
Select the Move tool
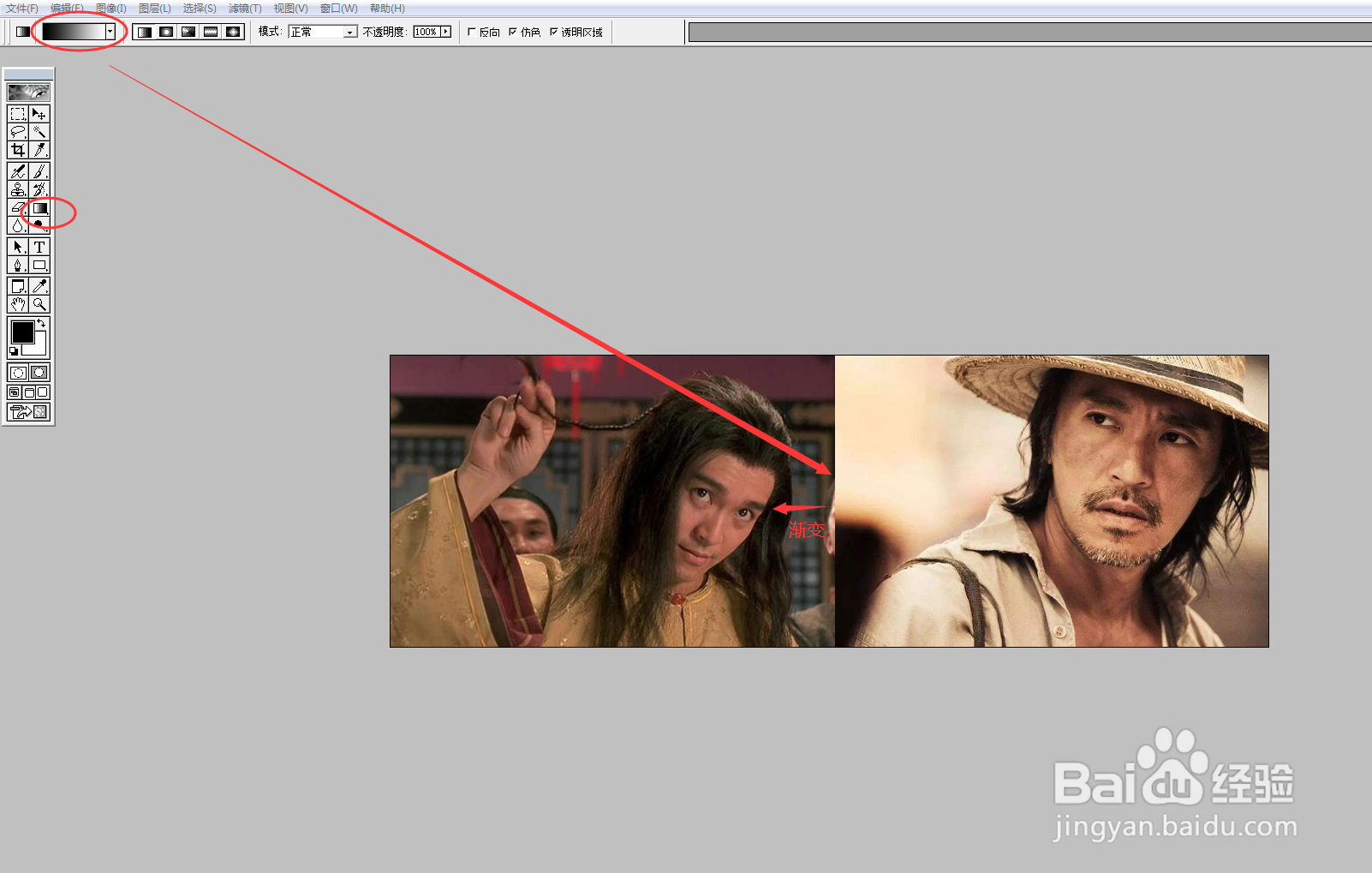tap(39, 114)
